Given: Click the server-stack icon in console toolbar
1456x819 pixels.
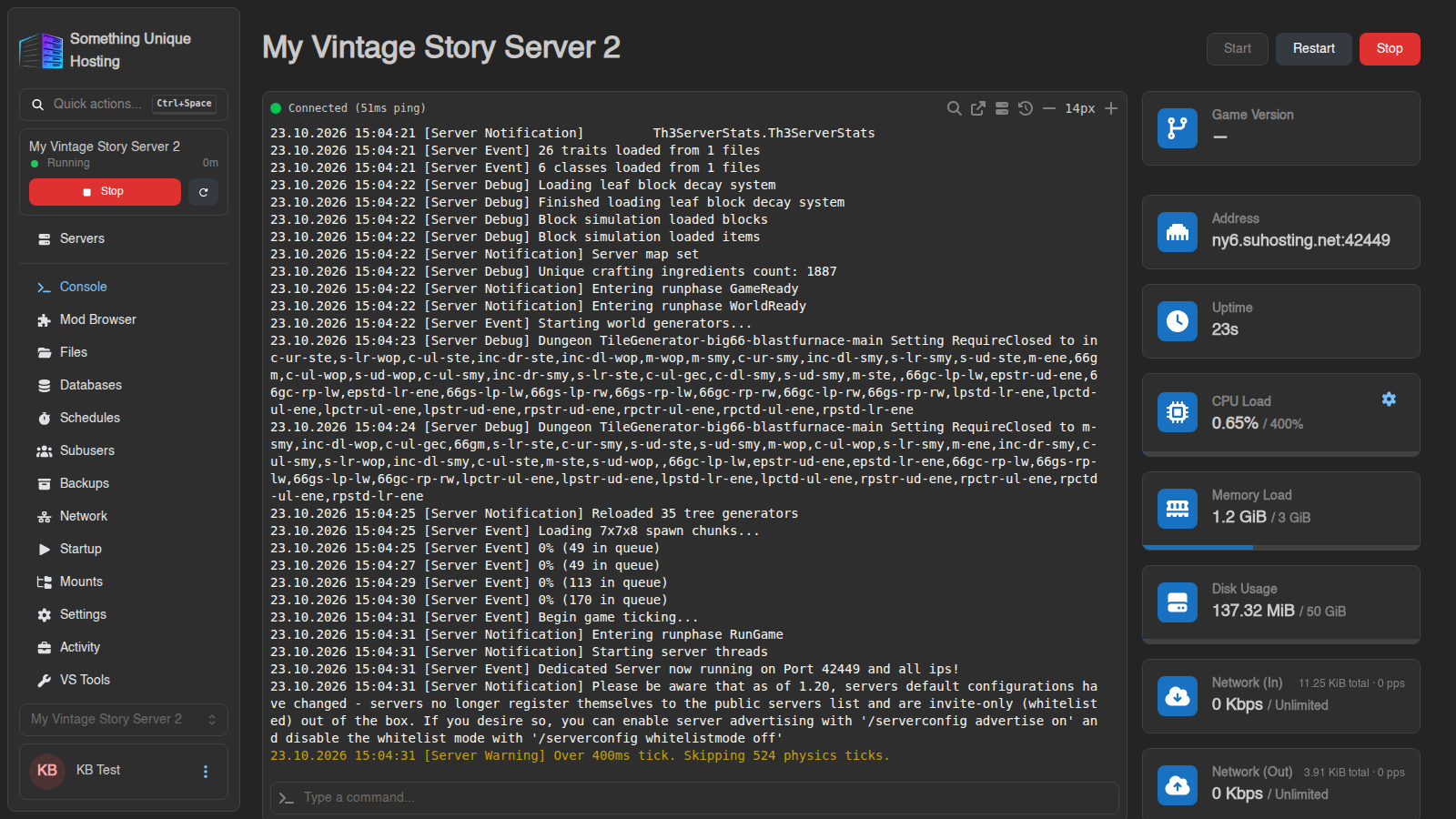Looking at the screenshot, I should click(1002, 108).
